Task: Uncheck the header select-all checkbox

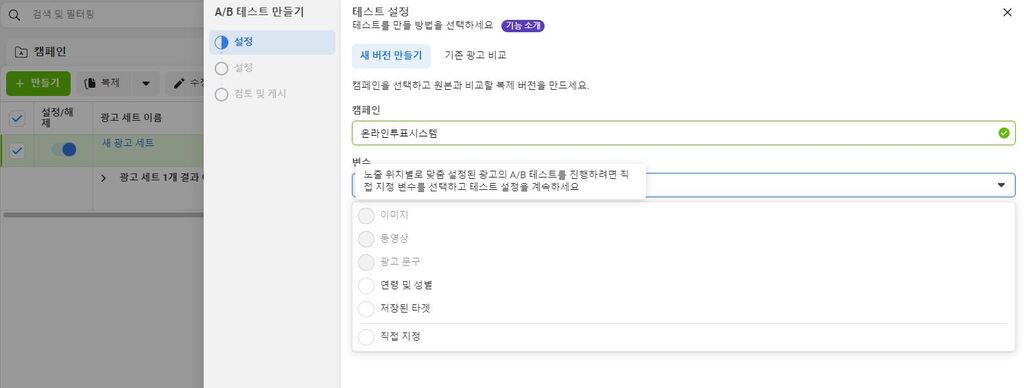Action: (x=17, y=118)
